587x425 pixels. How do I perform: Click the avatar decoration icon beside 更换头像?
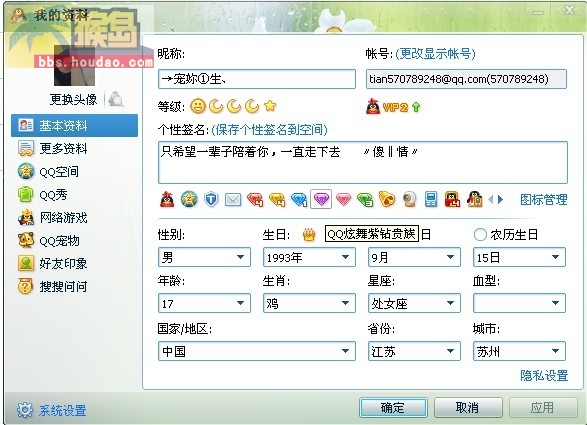pyautogui.click(x=116, y=99)
